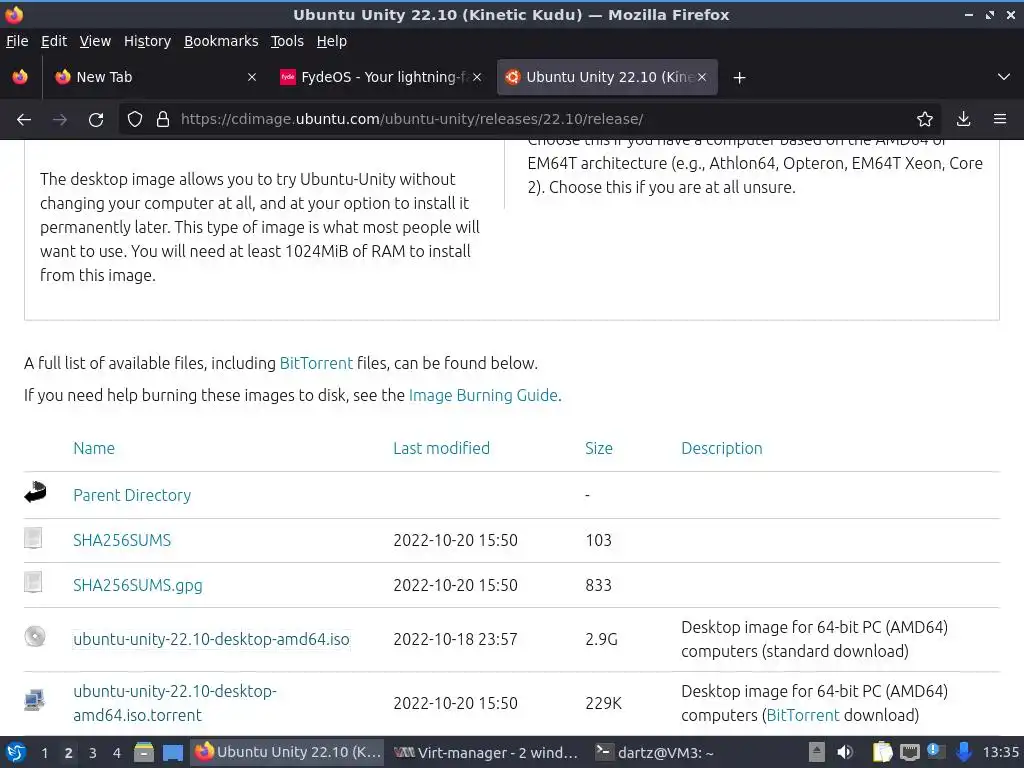Viewport: 1024px width, 768px height.
Task: Open the Downloads panel
Action: coord(963,119)
